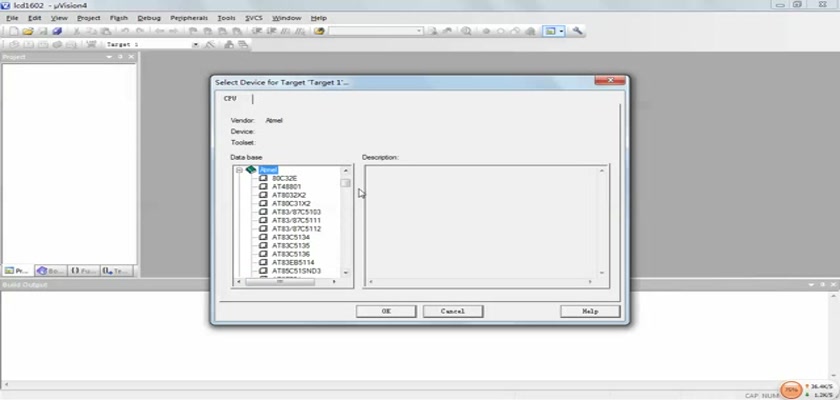Open the File menu
840x400 pixels.
(x=12, y=18)
